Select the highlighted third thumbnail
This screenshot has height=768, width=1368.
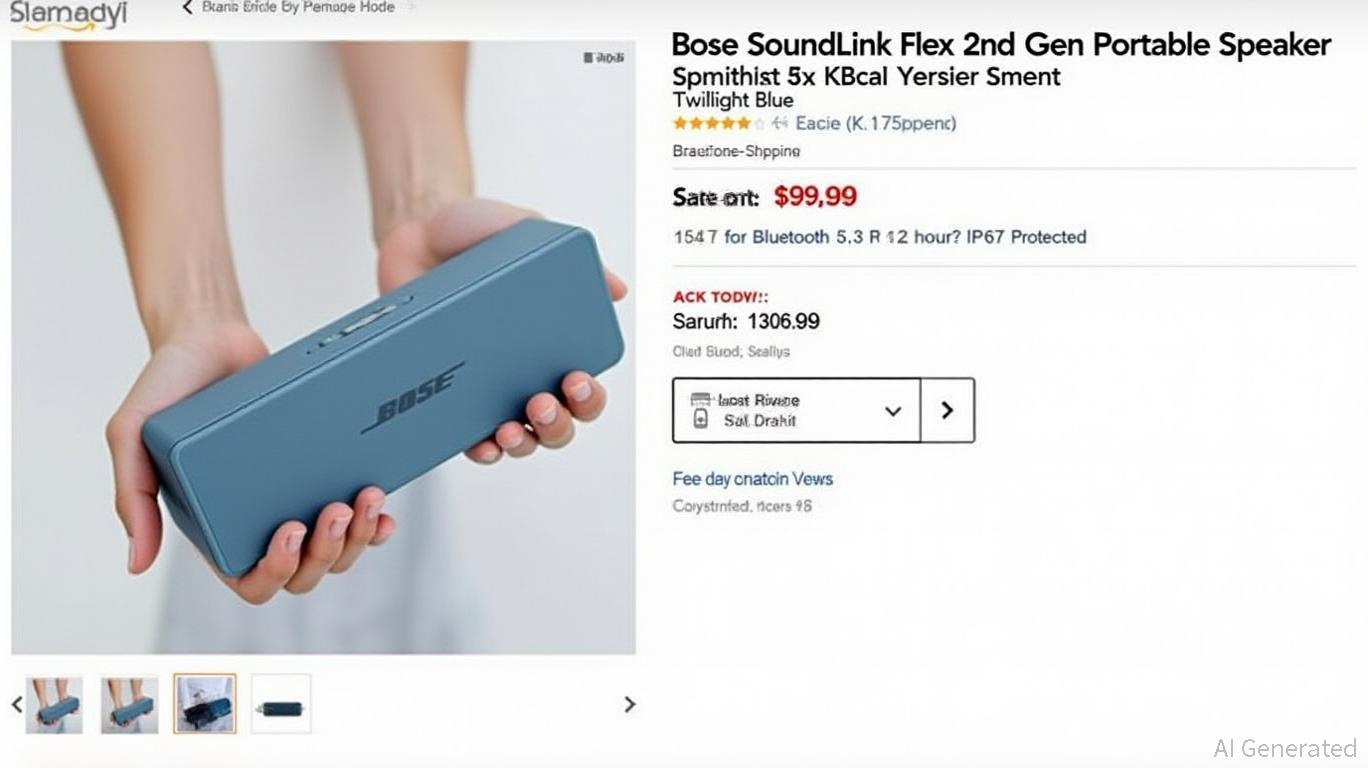tap(205, 704)
